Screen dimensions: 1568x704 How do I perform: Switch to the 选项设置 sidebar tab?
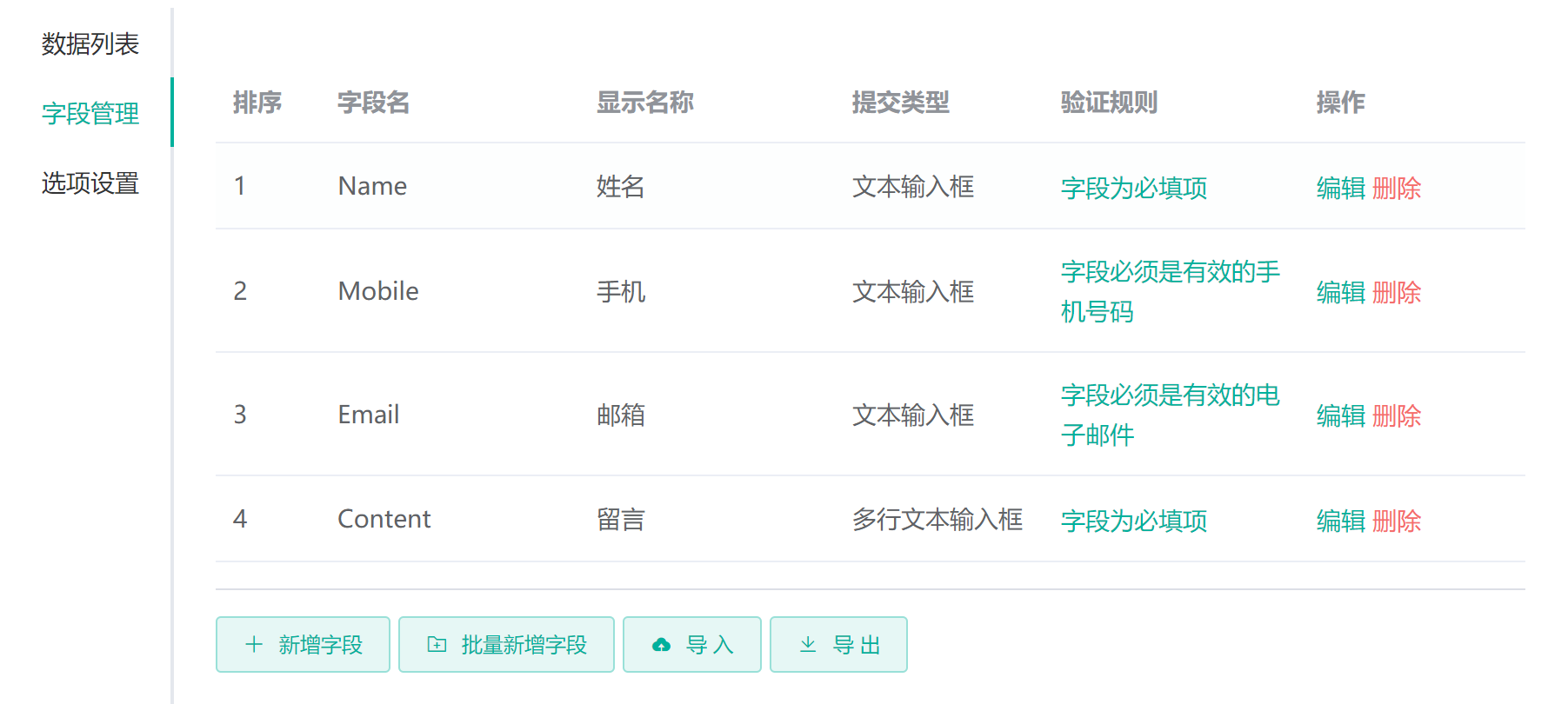(90, 183)
